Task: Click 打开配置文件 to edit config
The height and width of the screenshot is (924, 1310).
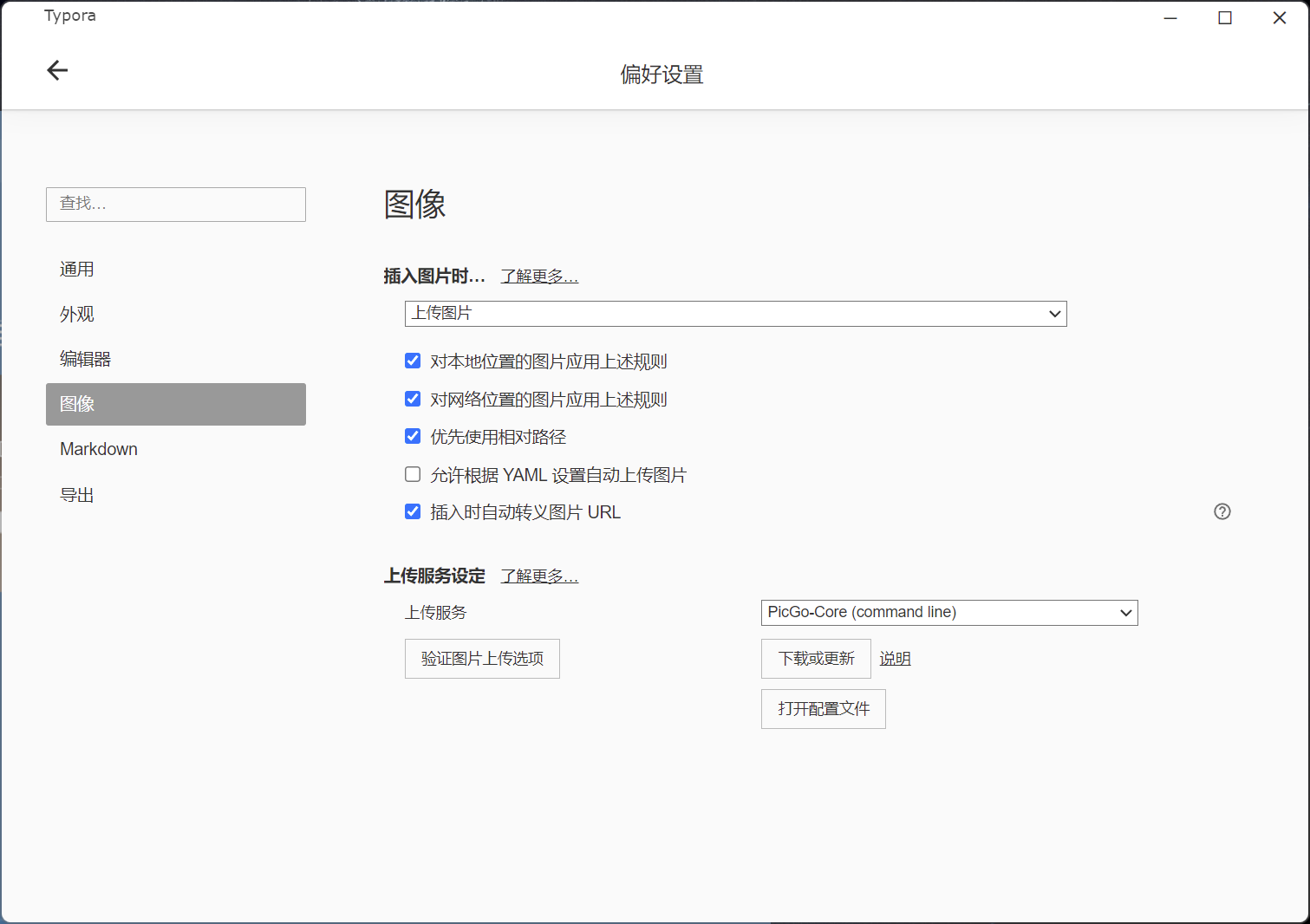Action: [x=822, y=708]
